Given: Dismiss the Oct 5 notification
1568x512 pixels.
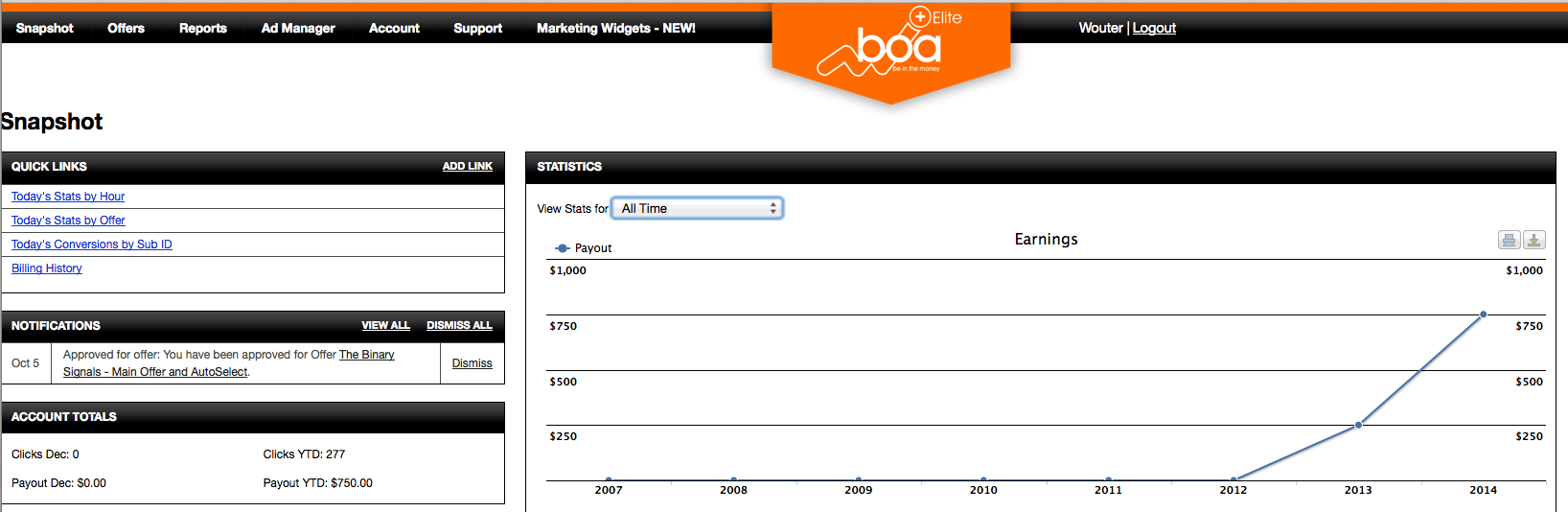Looking at the screenshot, I should tap(472, 363).
